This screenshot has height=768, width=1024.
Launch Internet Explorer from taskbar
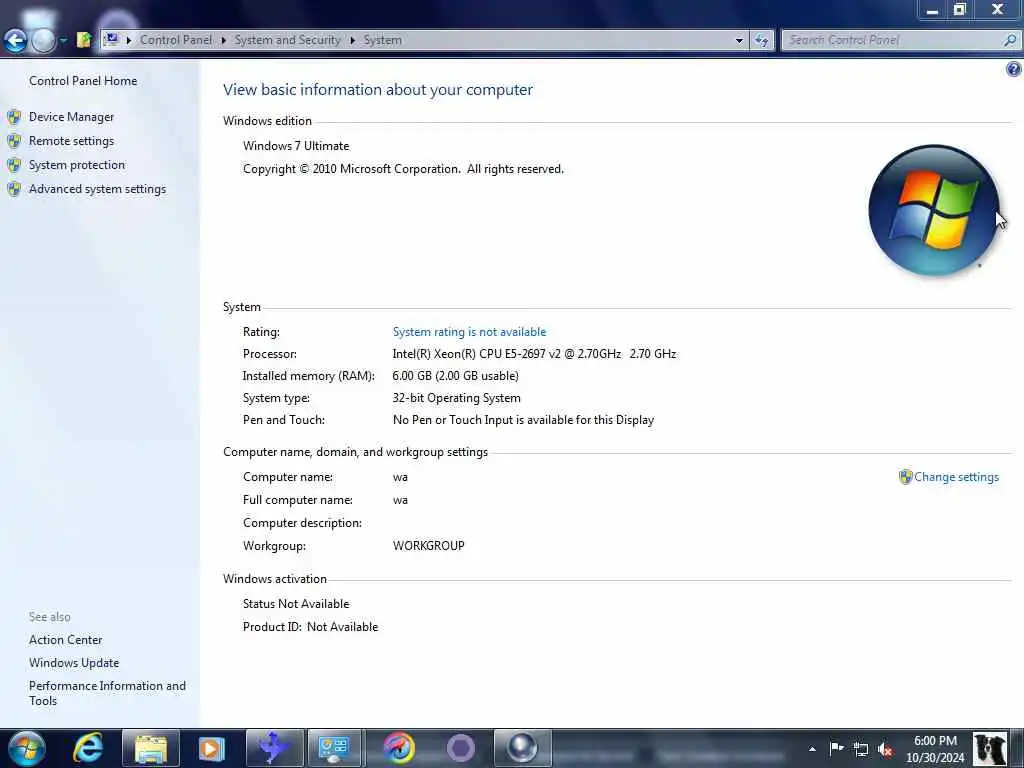tap(88, 748)
